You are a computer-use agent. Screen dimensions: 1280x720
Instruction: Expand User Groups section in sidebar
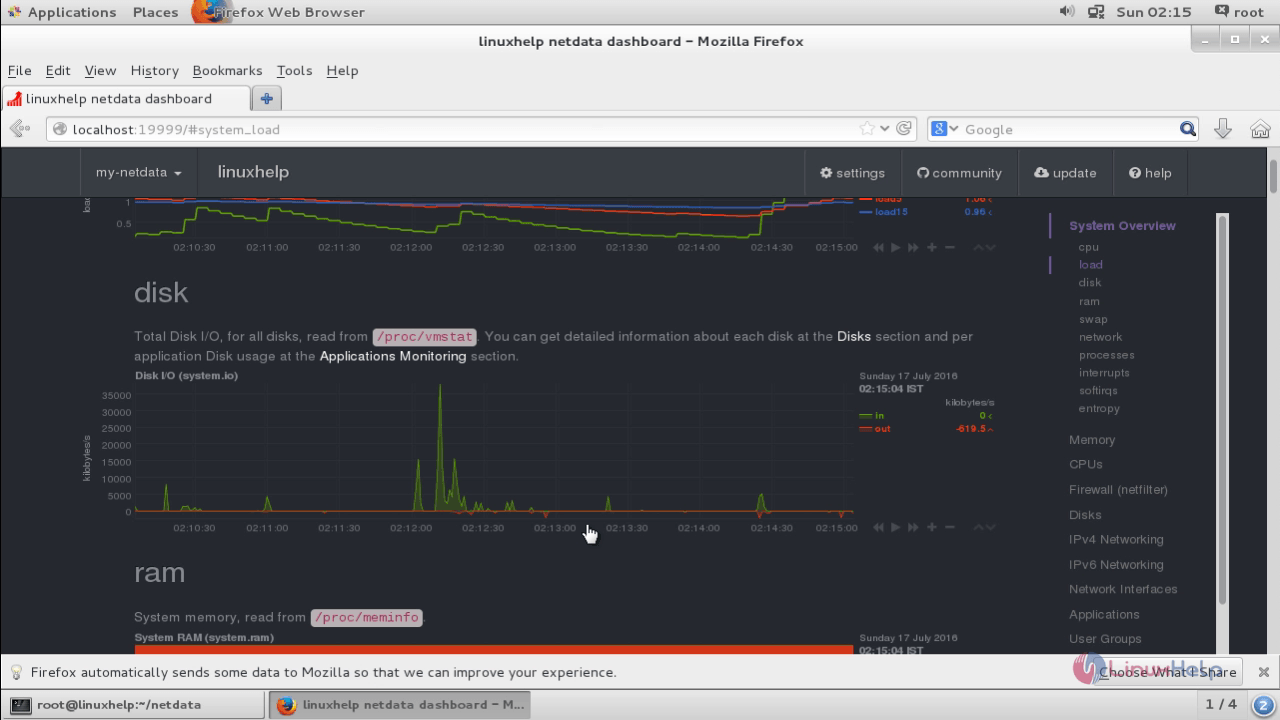(1105, 639)
